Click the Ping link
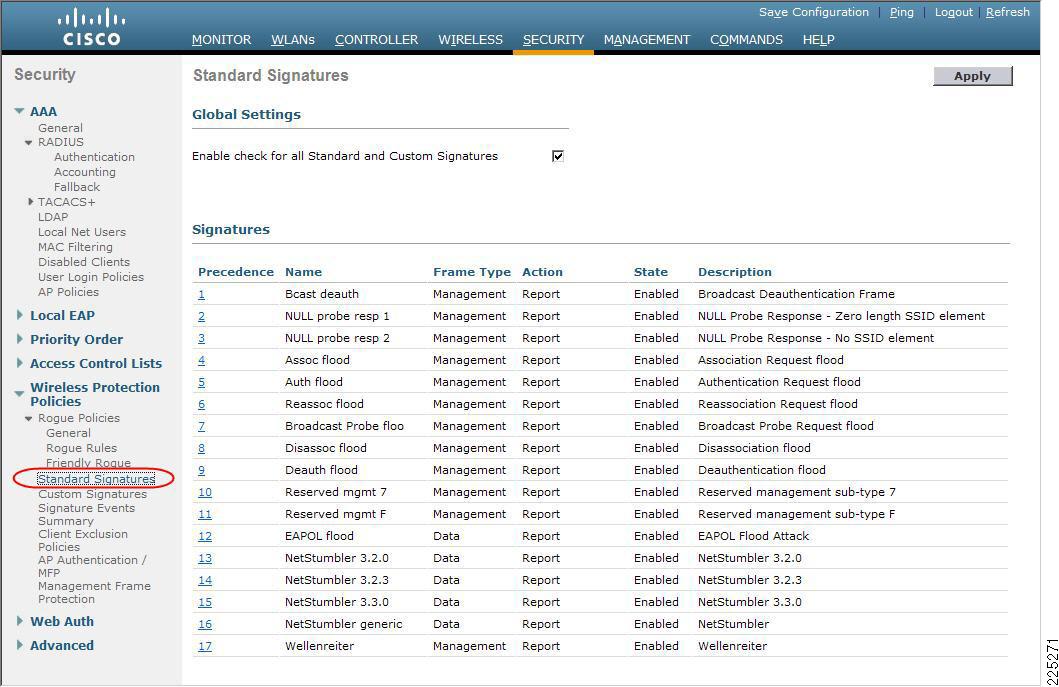 tap(902, 12)
